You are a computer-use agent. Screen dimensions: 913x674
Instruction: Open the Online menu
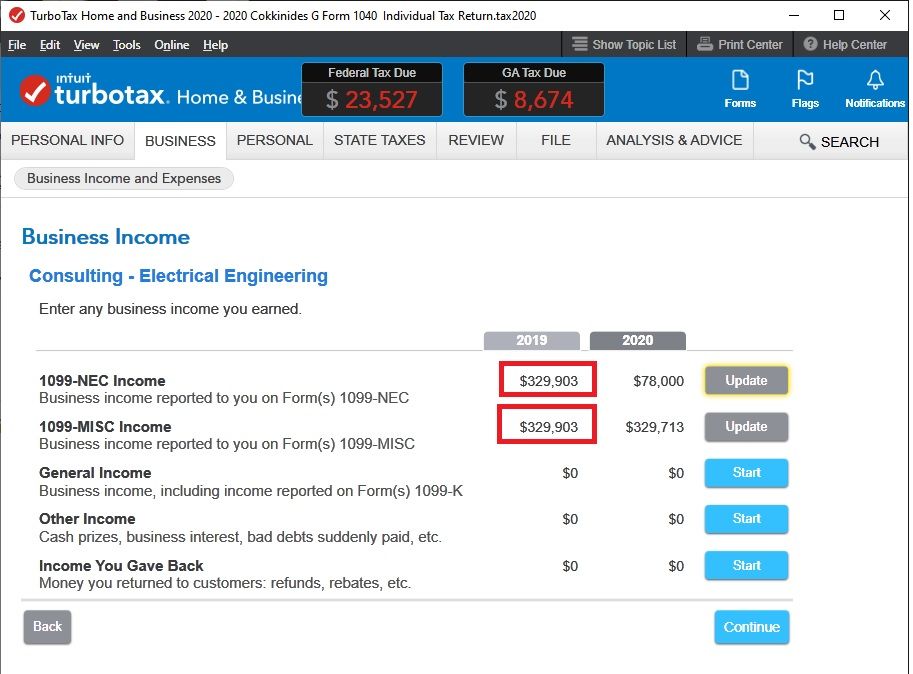tap(172, 45)
